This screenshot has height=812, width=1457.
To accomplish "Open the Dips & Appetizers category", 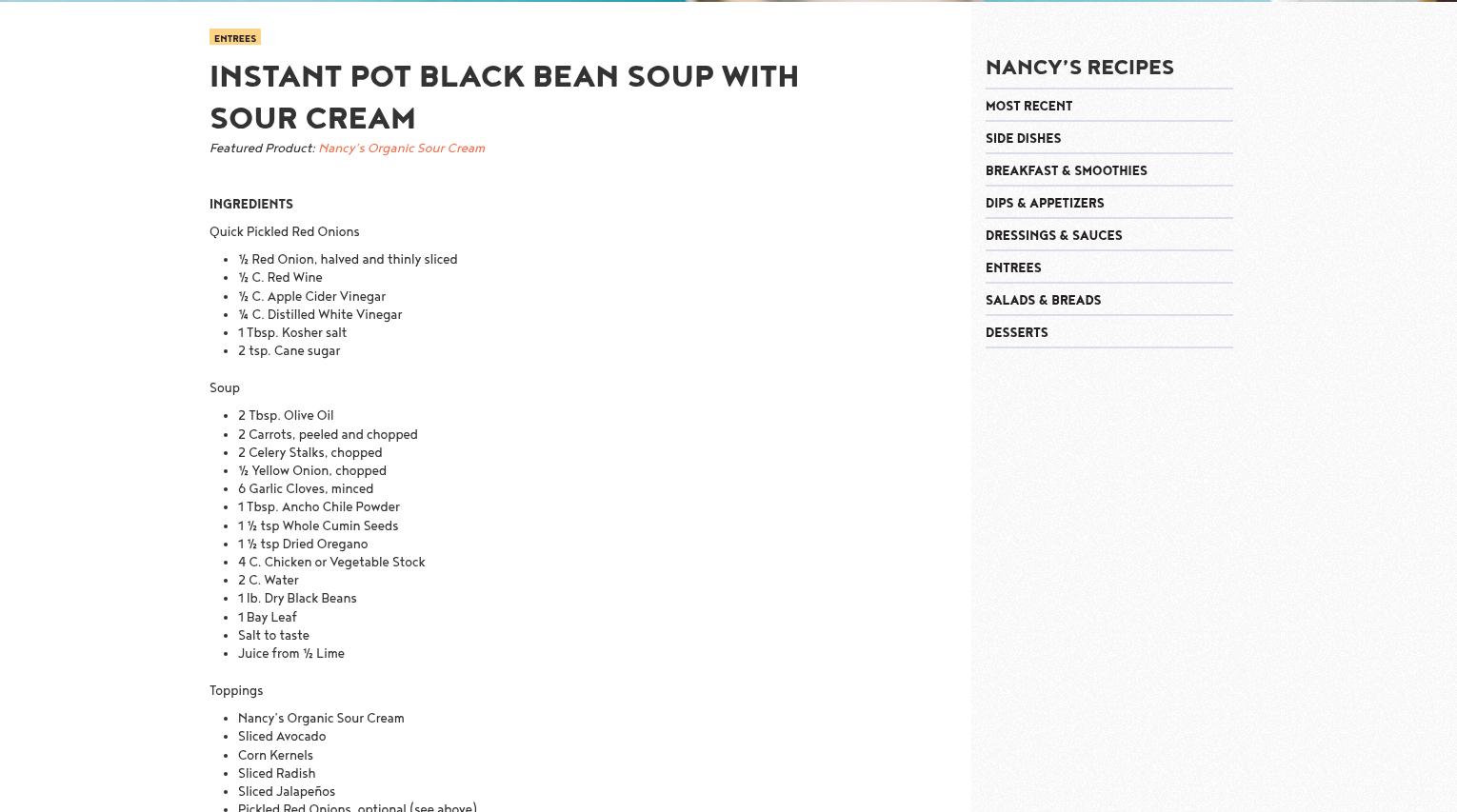I will (1045, 204).
